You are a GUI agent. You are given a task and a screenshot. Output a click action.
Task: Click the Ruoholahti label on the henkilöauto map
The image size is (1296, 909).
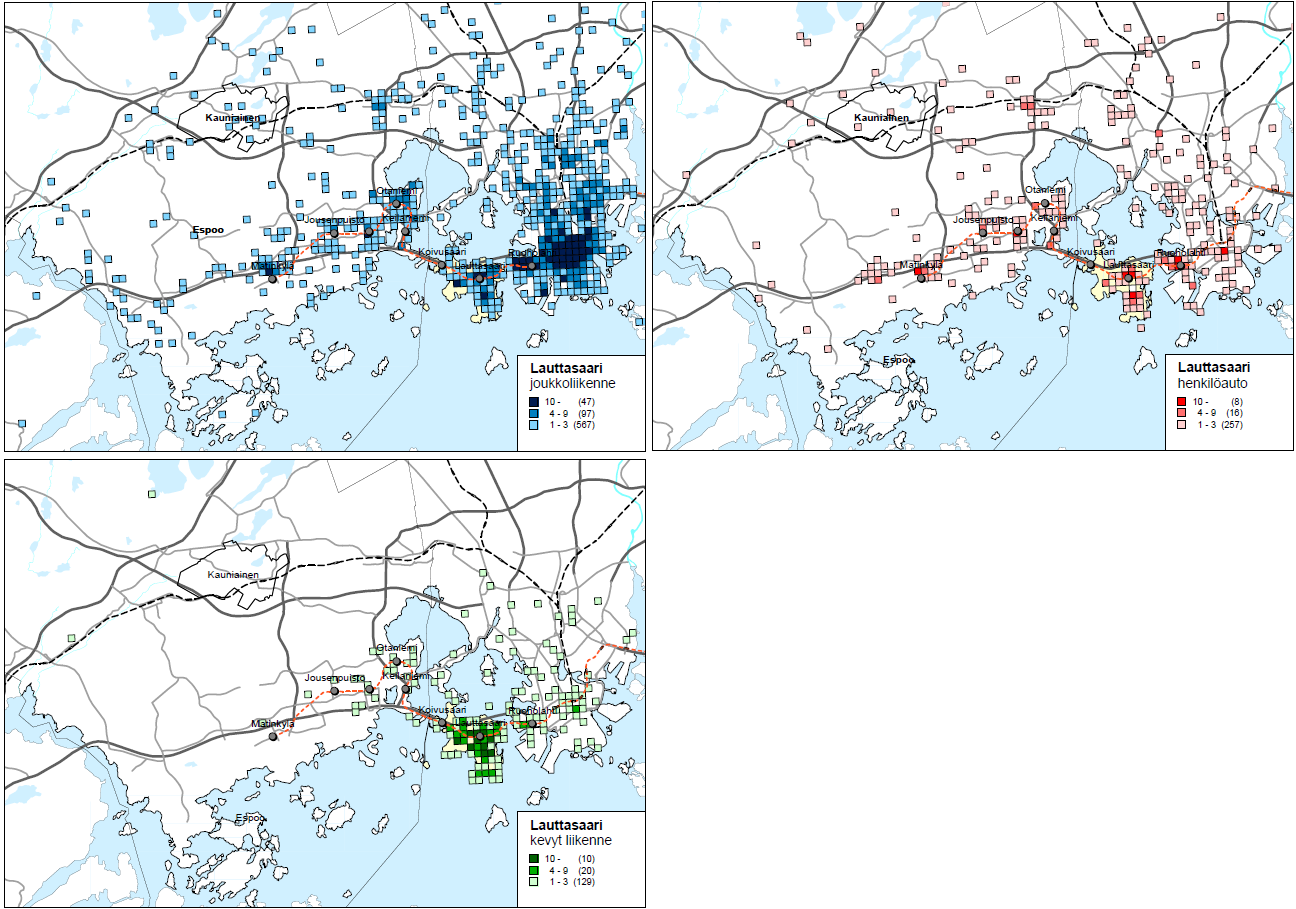[x=1180, y=253]
